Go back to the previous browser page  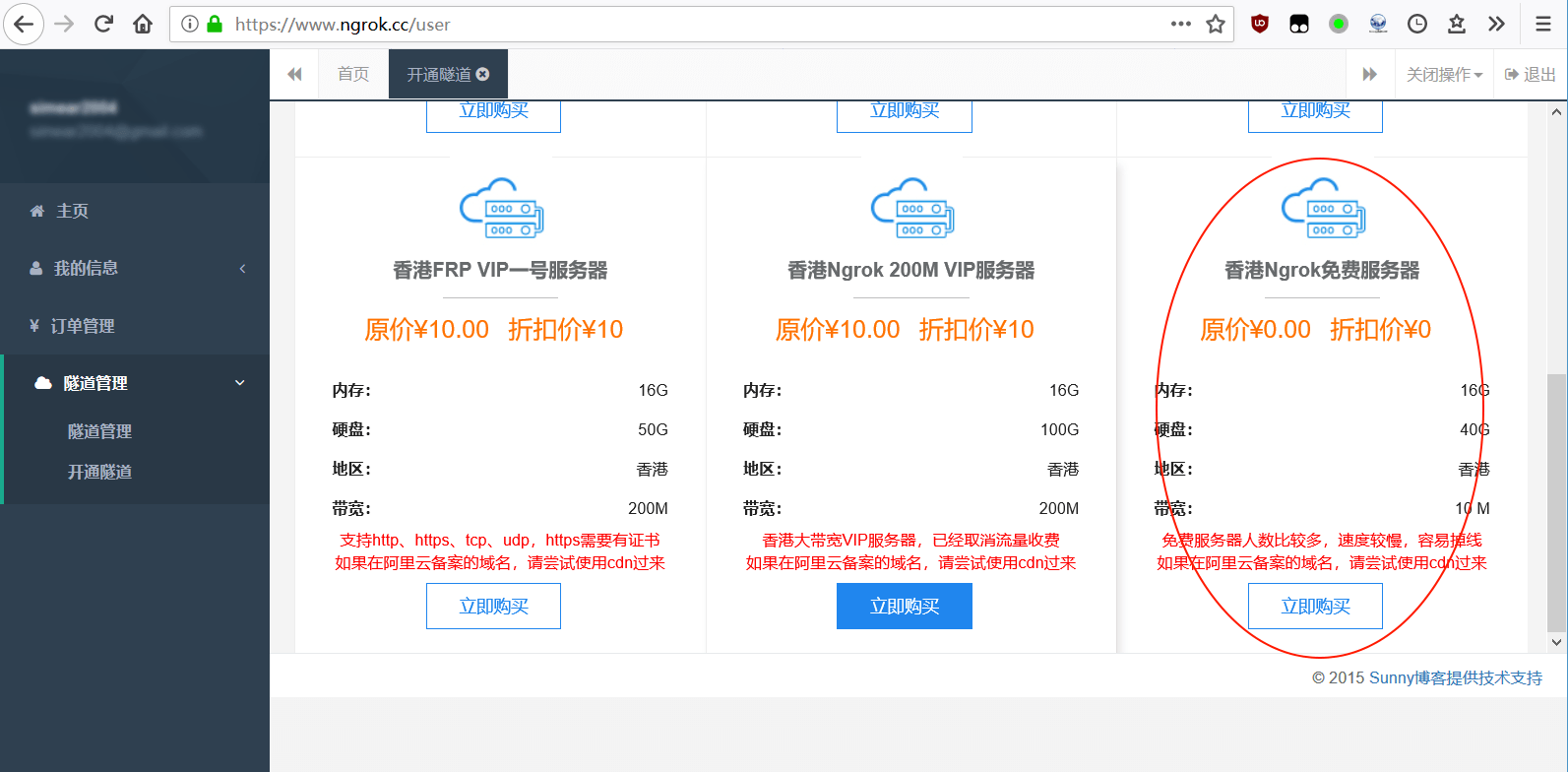click(24, 24)
